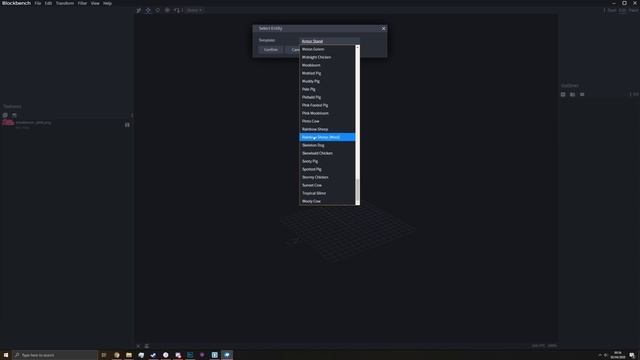Choose Pink Moobloom from the list

(327, 113)
